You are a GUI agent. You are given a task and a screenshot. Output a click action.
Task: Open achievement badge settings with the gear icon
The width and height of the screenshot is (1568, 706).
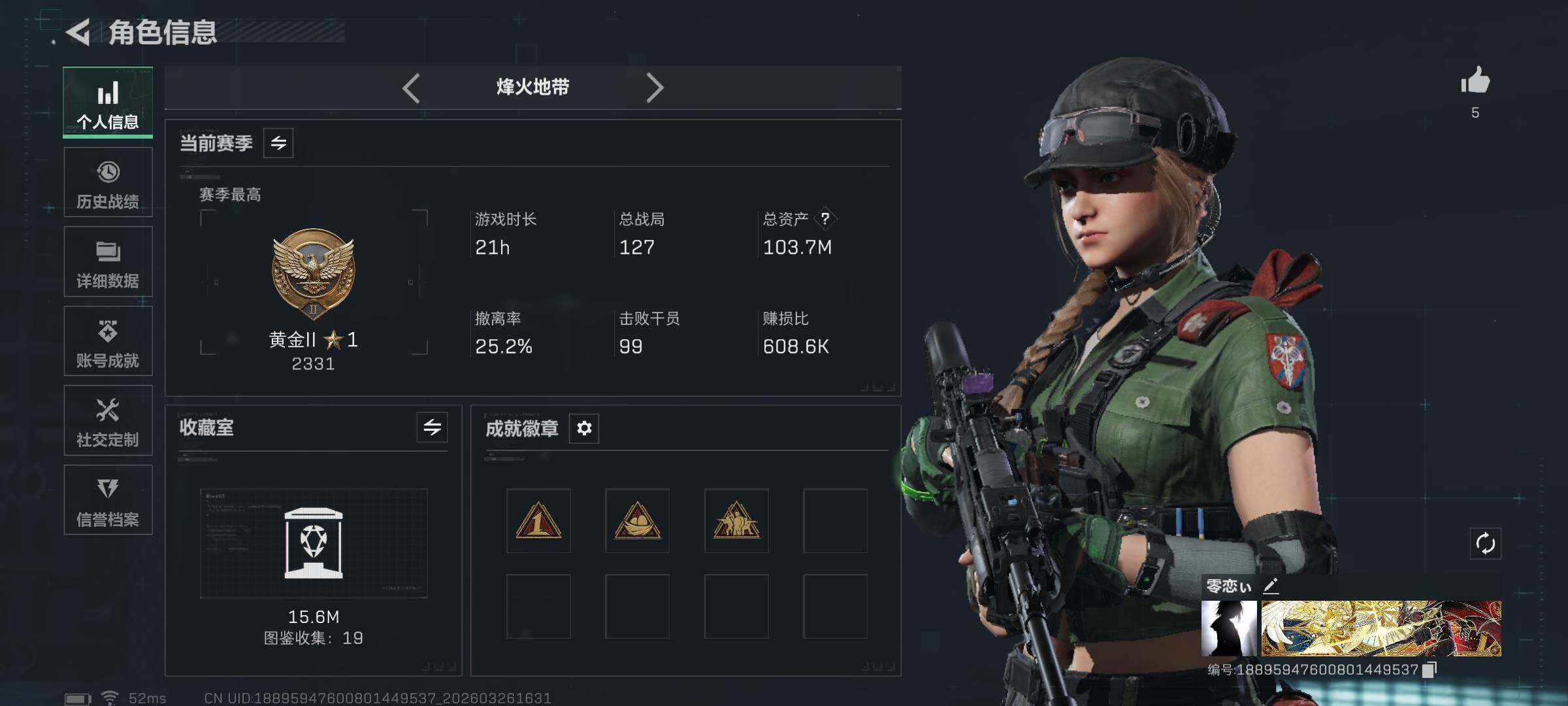point(584,428)
